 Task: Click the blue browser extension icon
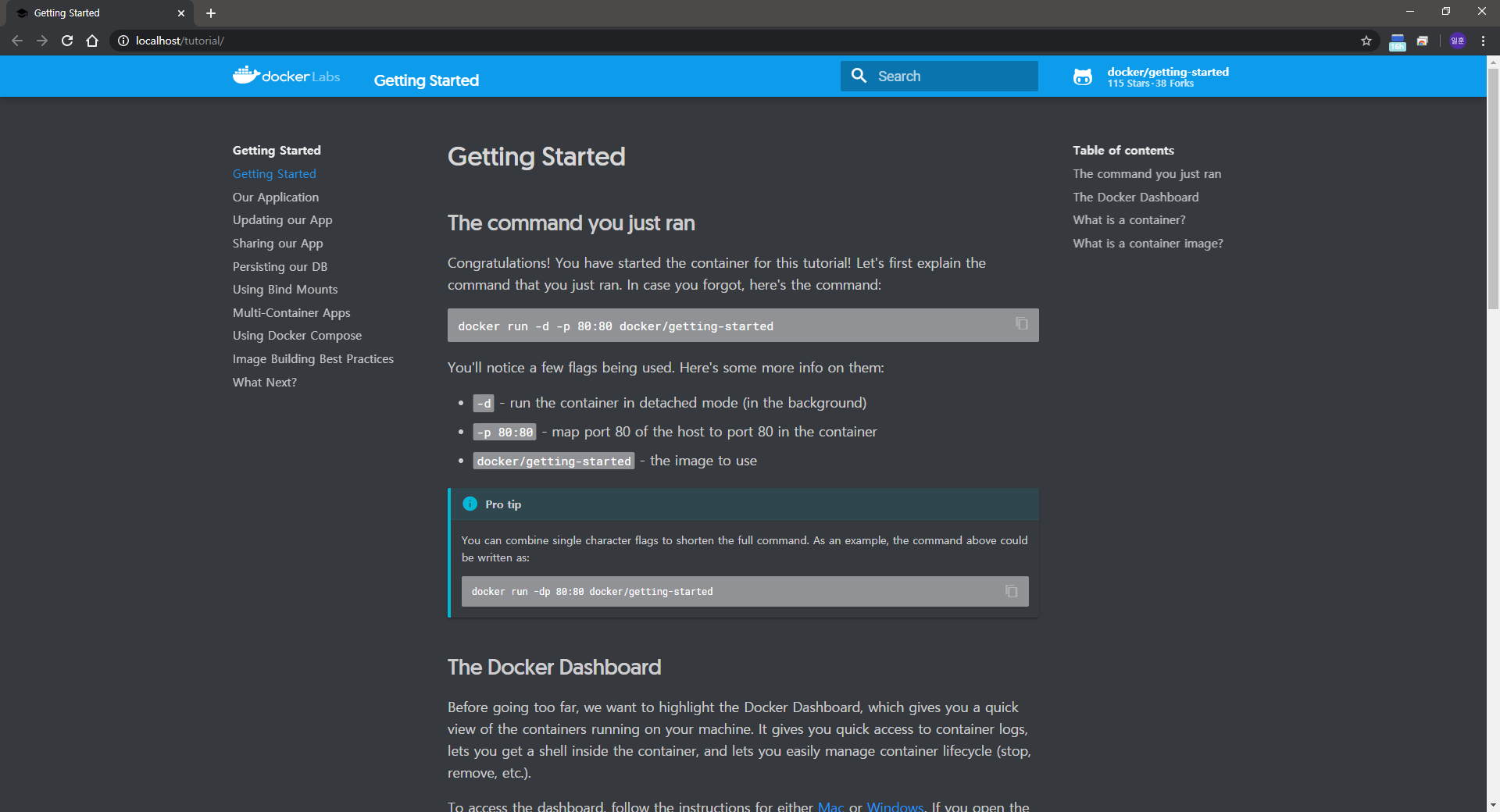pos(1398,41)
